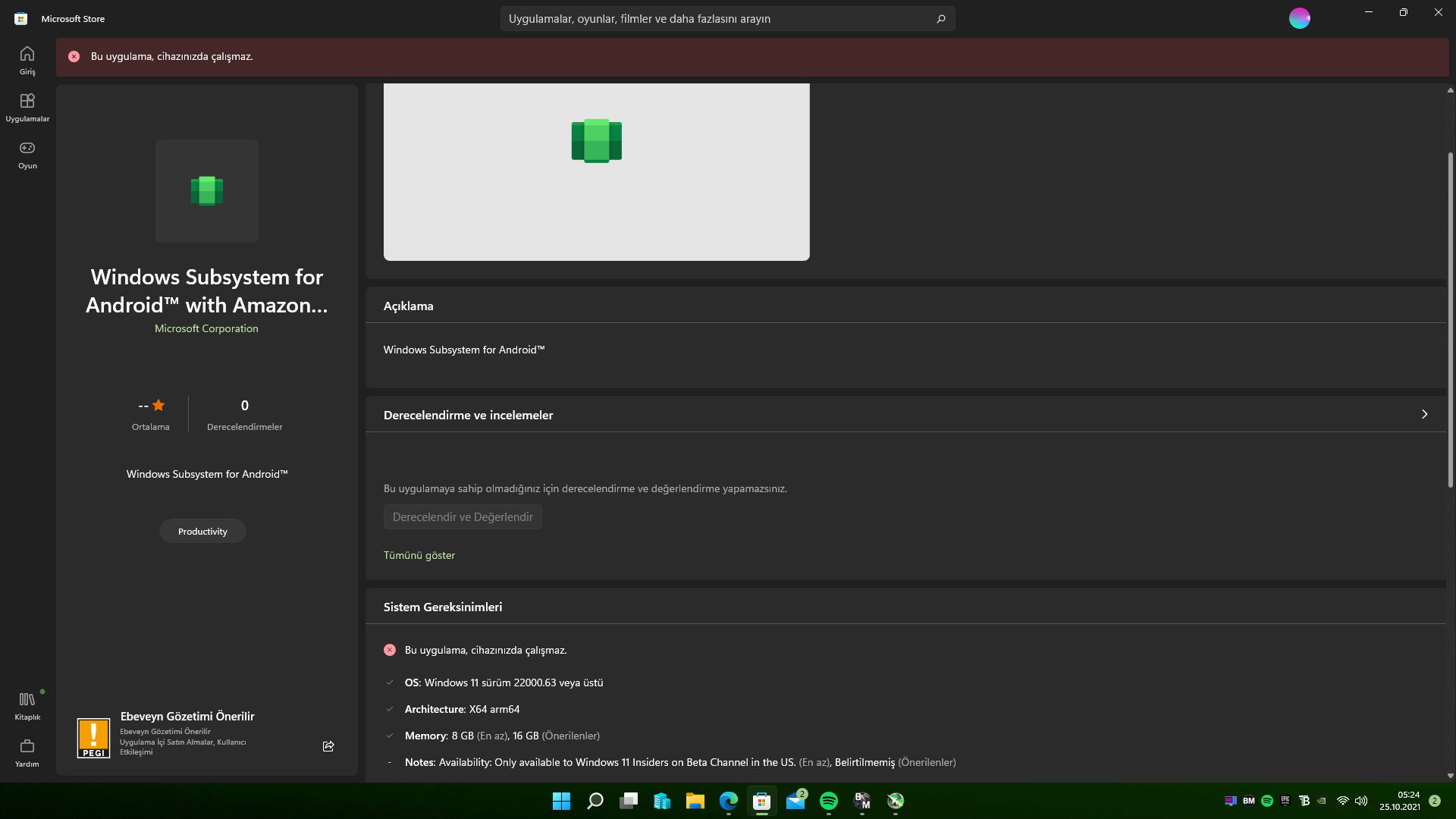1456x819 pixels.
Task: Click the vertical scrollbar down arrow
Action: click(x=1450, y=776)
